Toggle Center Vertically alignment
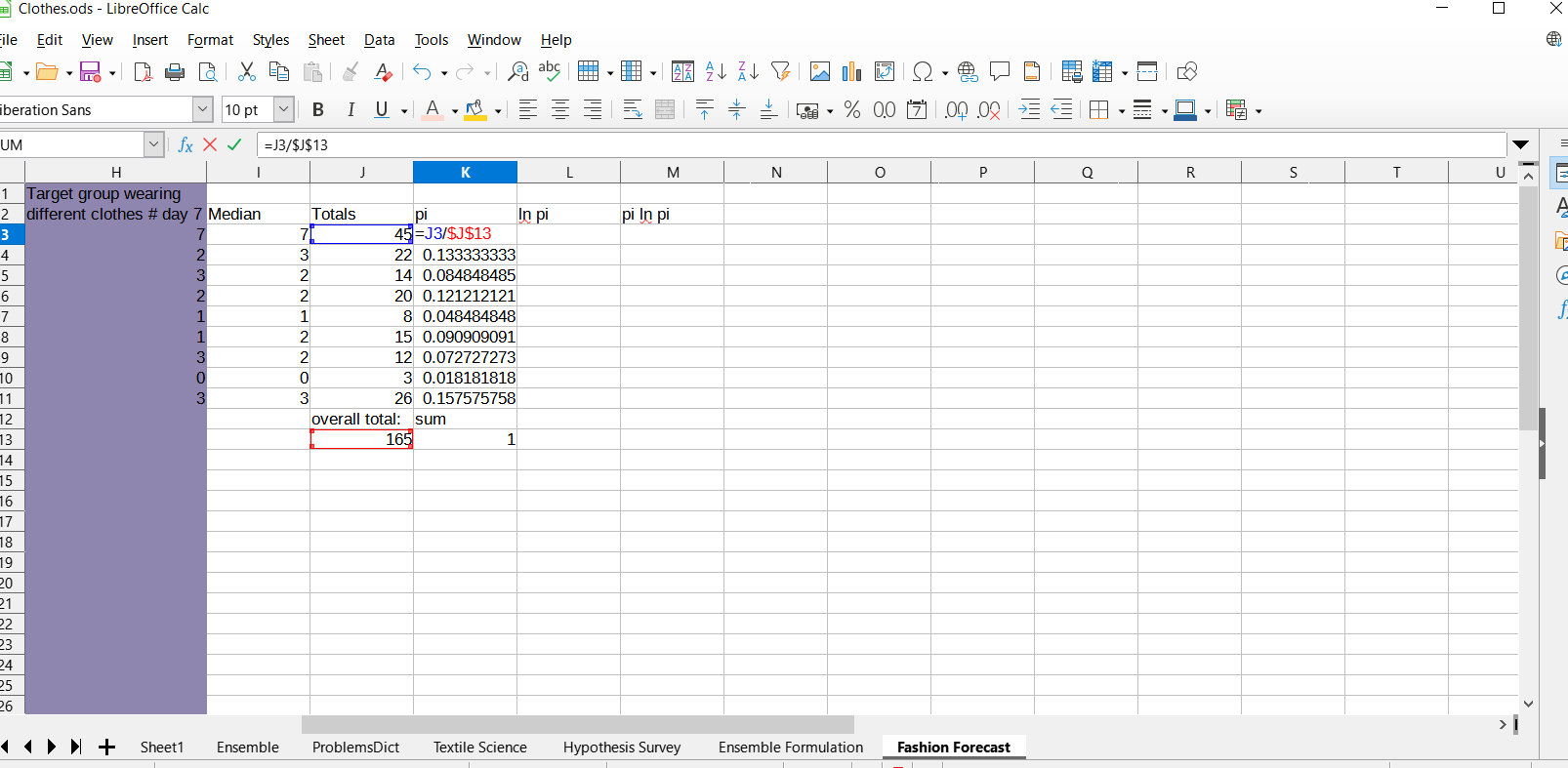Viewport: 1568px width, 768px height. click(x=737, y=110)
